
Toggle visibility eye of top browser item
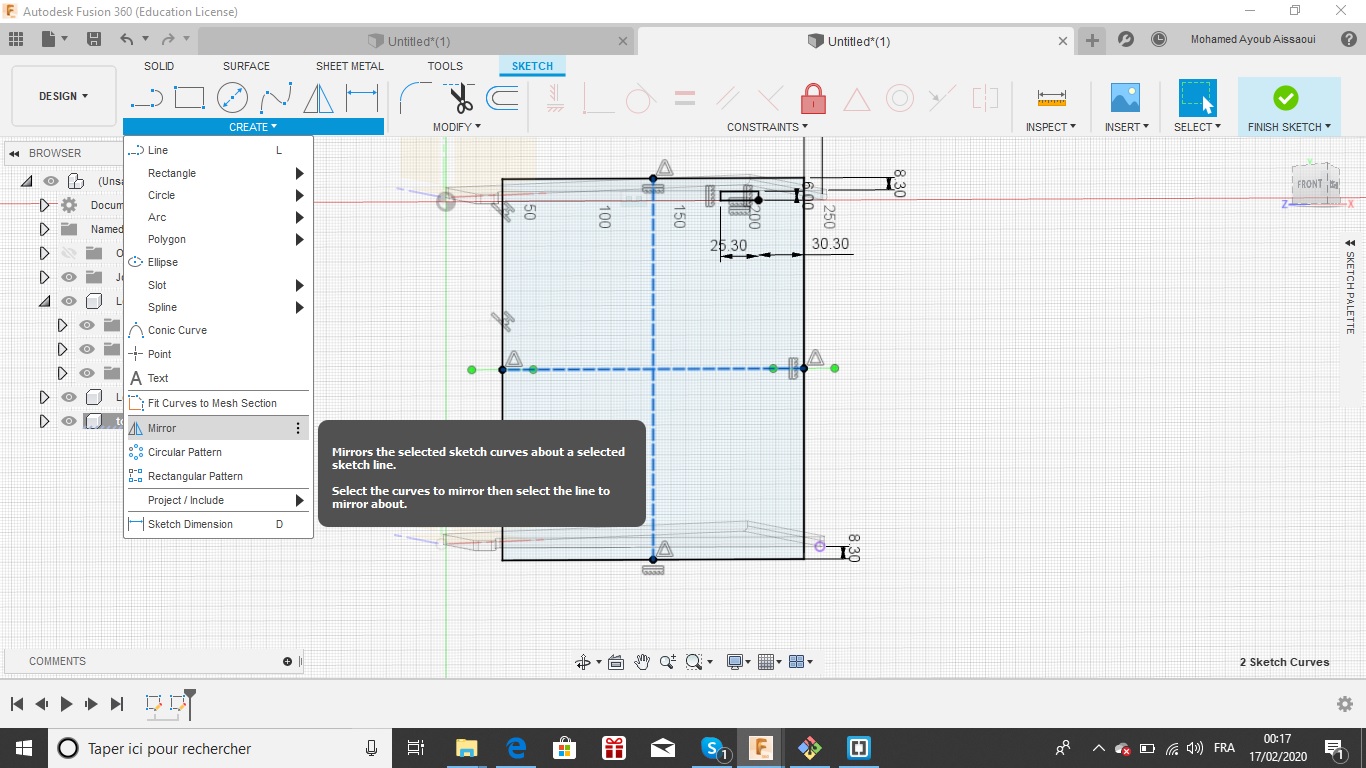click(x=51, y=181)
